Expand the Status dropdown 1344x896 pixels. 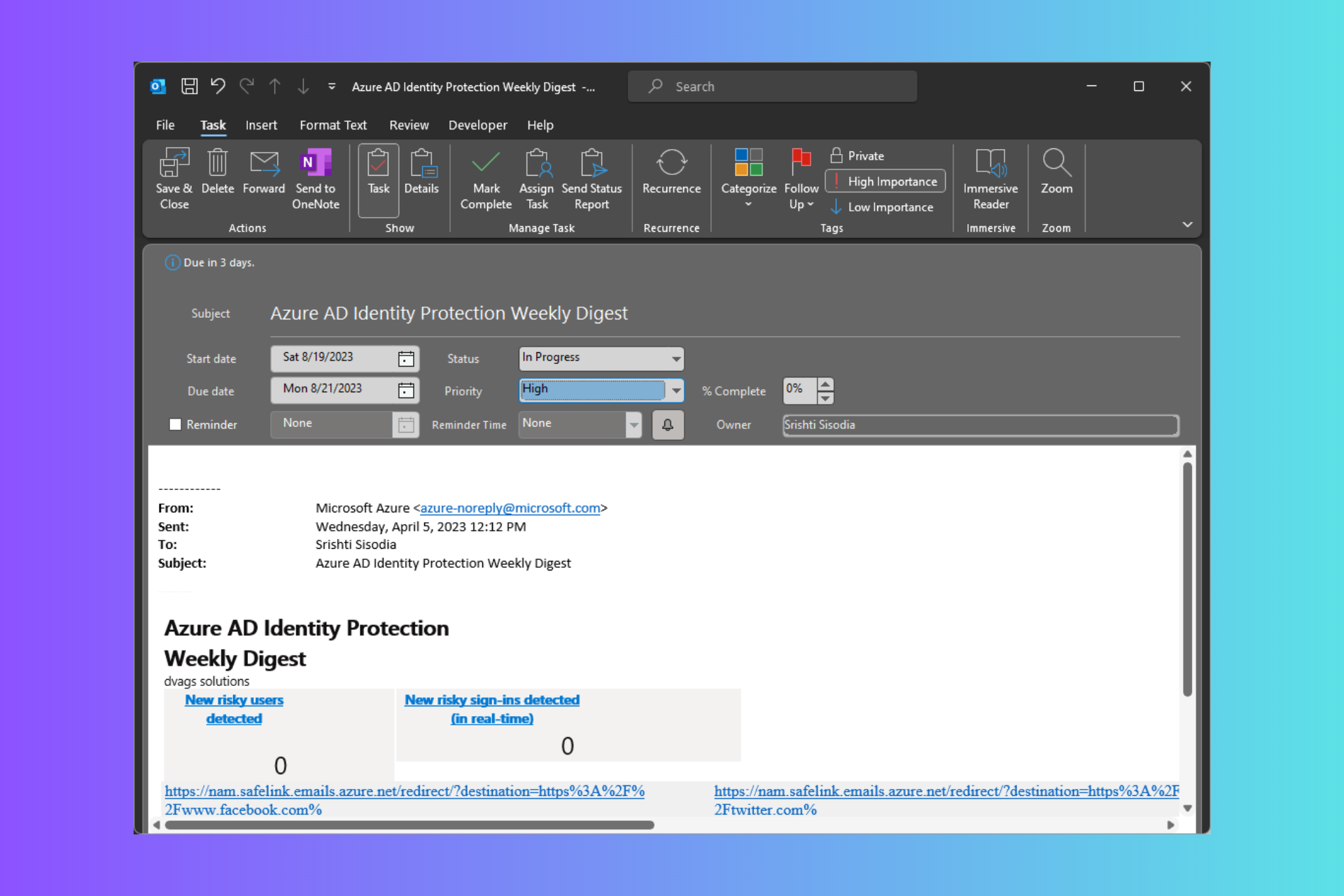pyautogui.click(x=675, y=358)
